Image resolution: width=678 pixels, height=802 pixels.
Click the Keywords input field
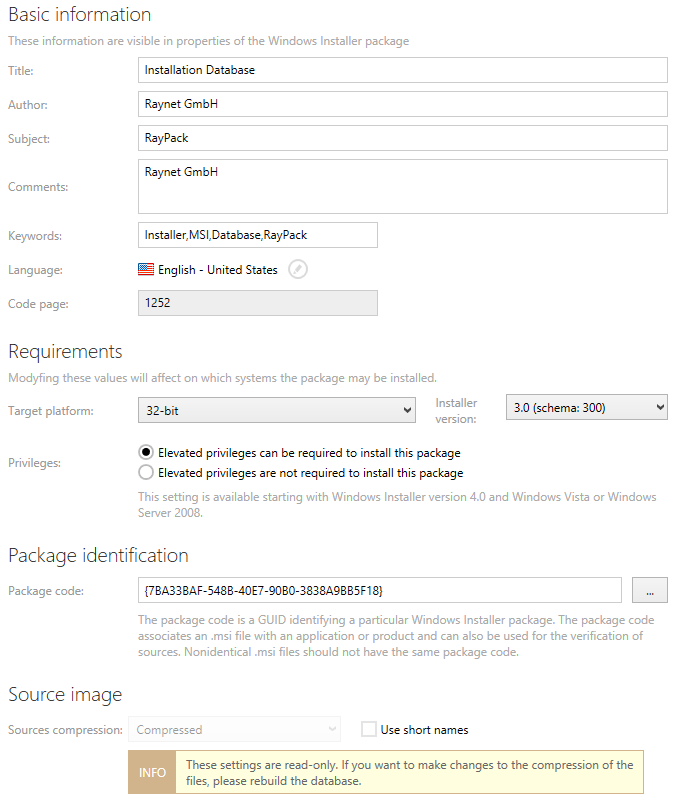pos(257,235)
